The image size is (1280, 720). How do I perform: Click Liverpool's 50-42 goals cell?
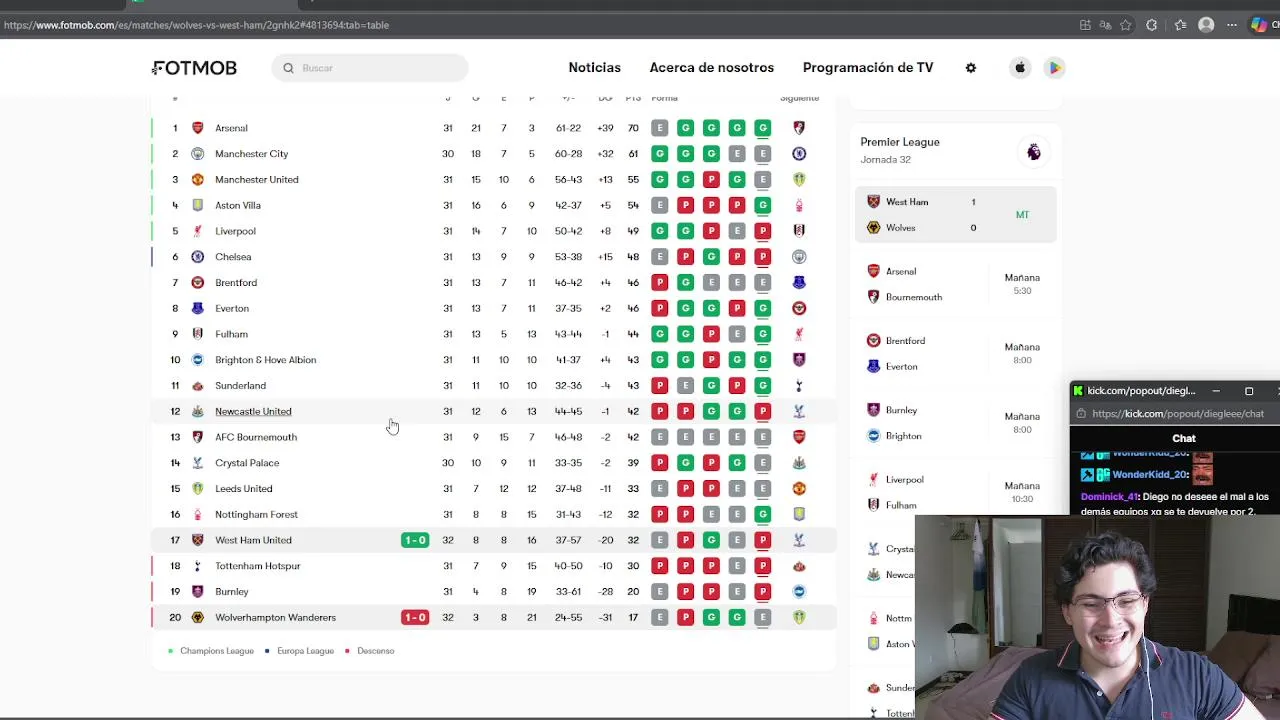(x=568, y=231)
